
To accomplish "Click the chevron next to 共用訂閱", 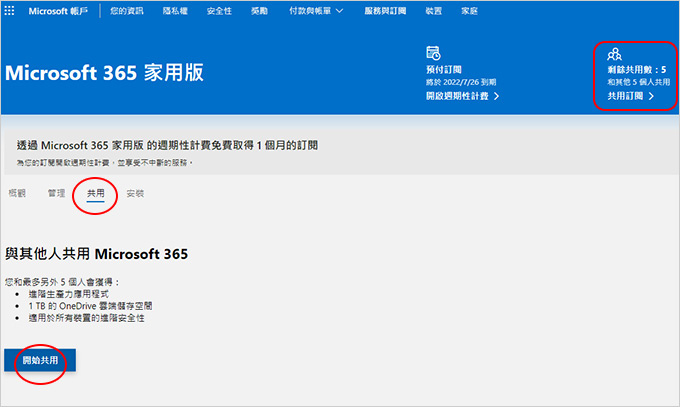I will click(x=651, y=96).
